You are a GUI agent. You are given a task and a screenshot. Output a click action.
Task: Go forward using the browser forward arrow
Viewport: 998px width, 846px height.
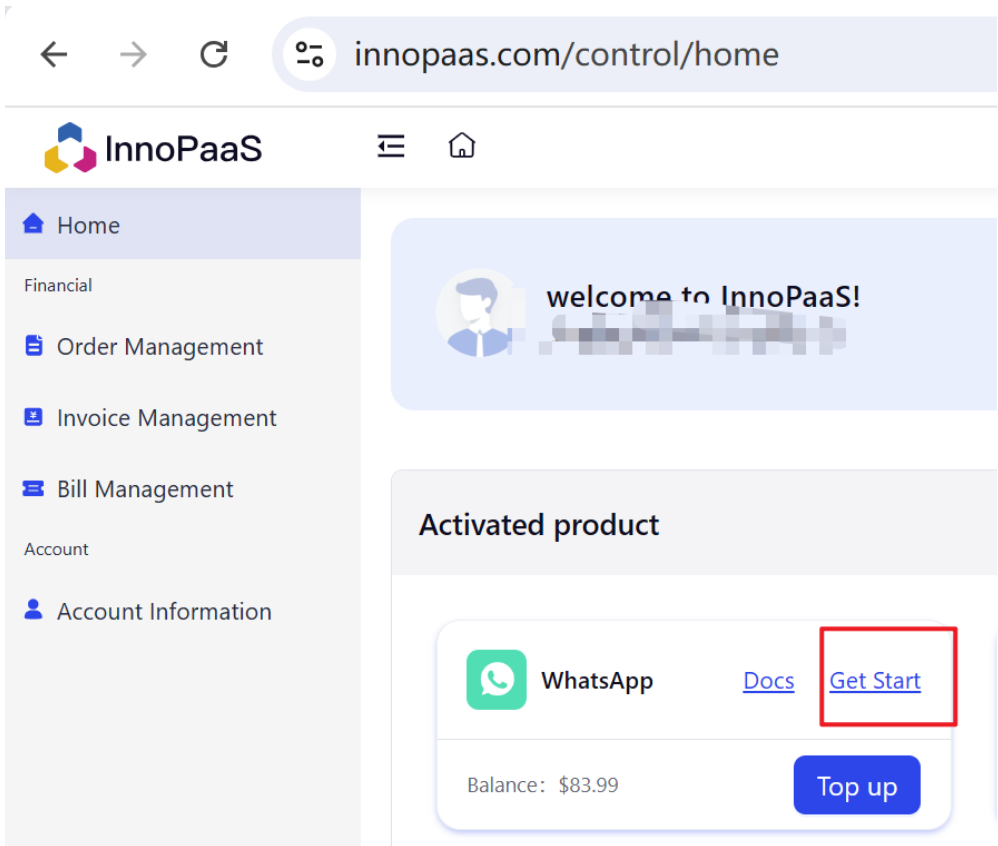tap(133, 55)
